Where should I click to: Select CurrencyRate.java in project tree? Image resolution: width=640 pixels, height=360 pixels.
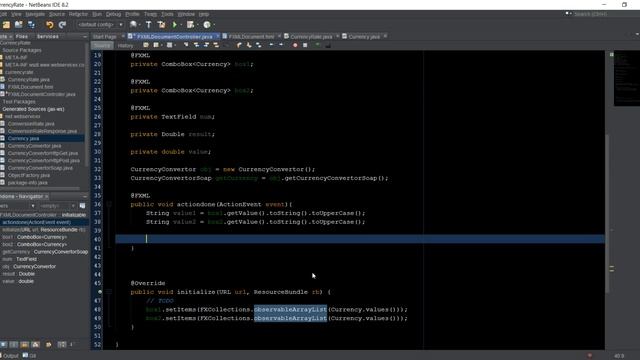29,80
